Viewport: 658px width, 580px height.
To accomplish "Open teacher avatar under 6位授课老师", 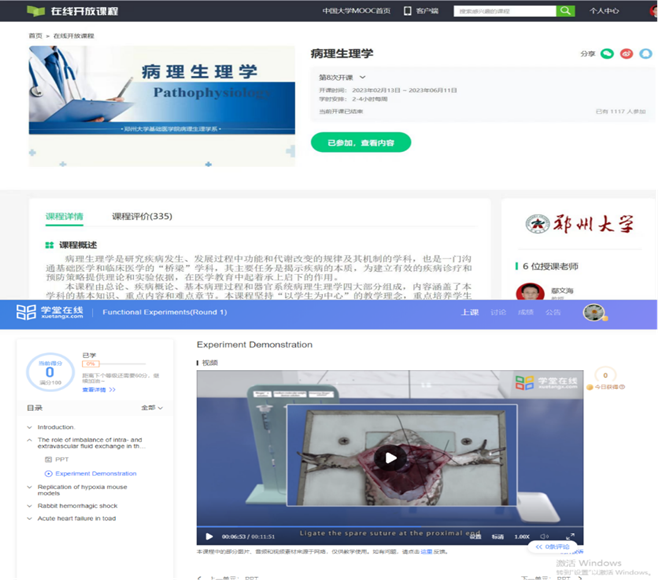I will pos(530,292).
